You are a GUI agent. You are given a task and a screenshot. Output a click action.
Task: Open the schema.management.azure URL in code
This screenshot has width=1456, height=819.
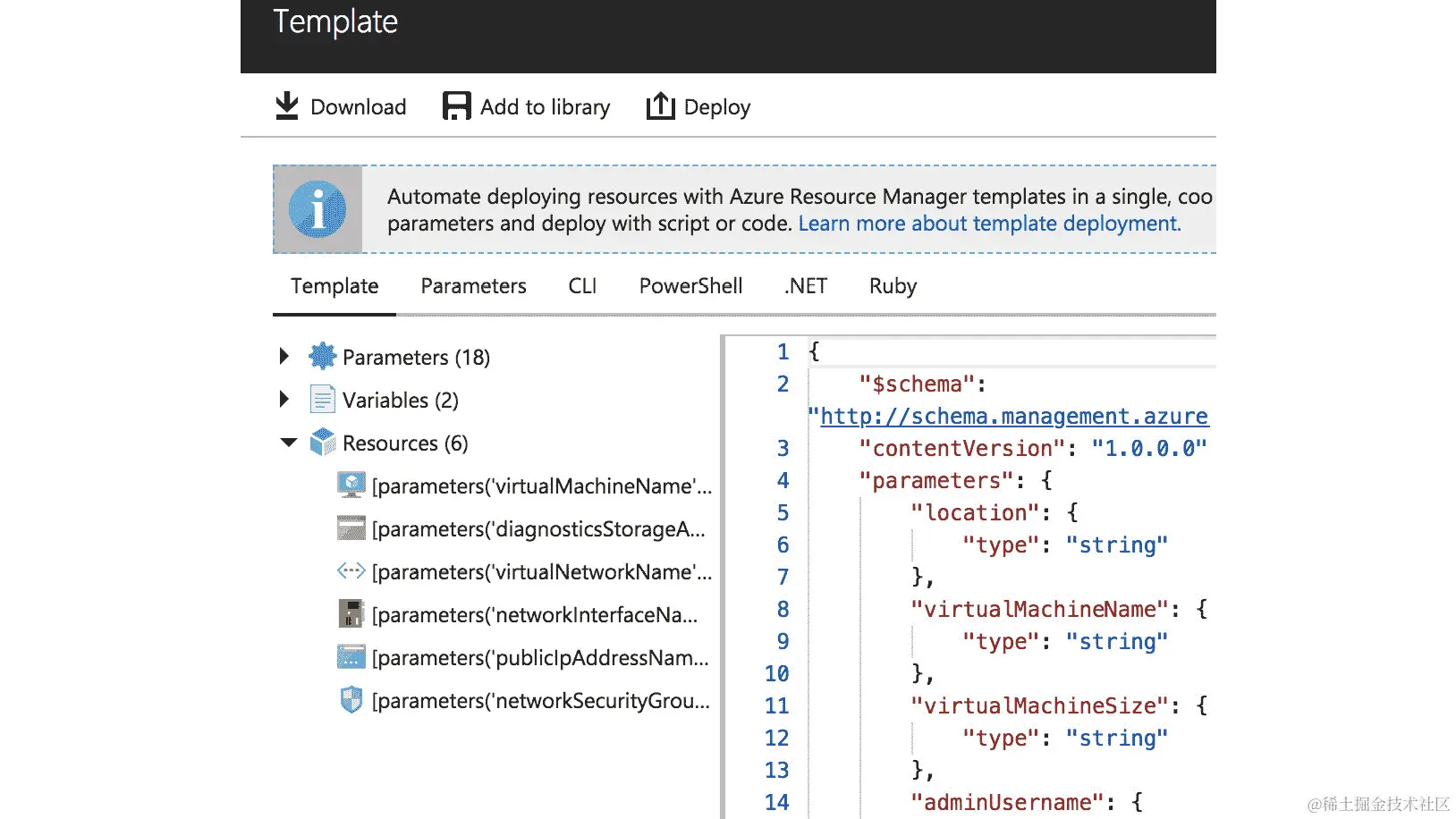coord(1013,417)
